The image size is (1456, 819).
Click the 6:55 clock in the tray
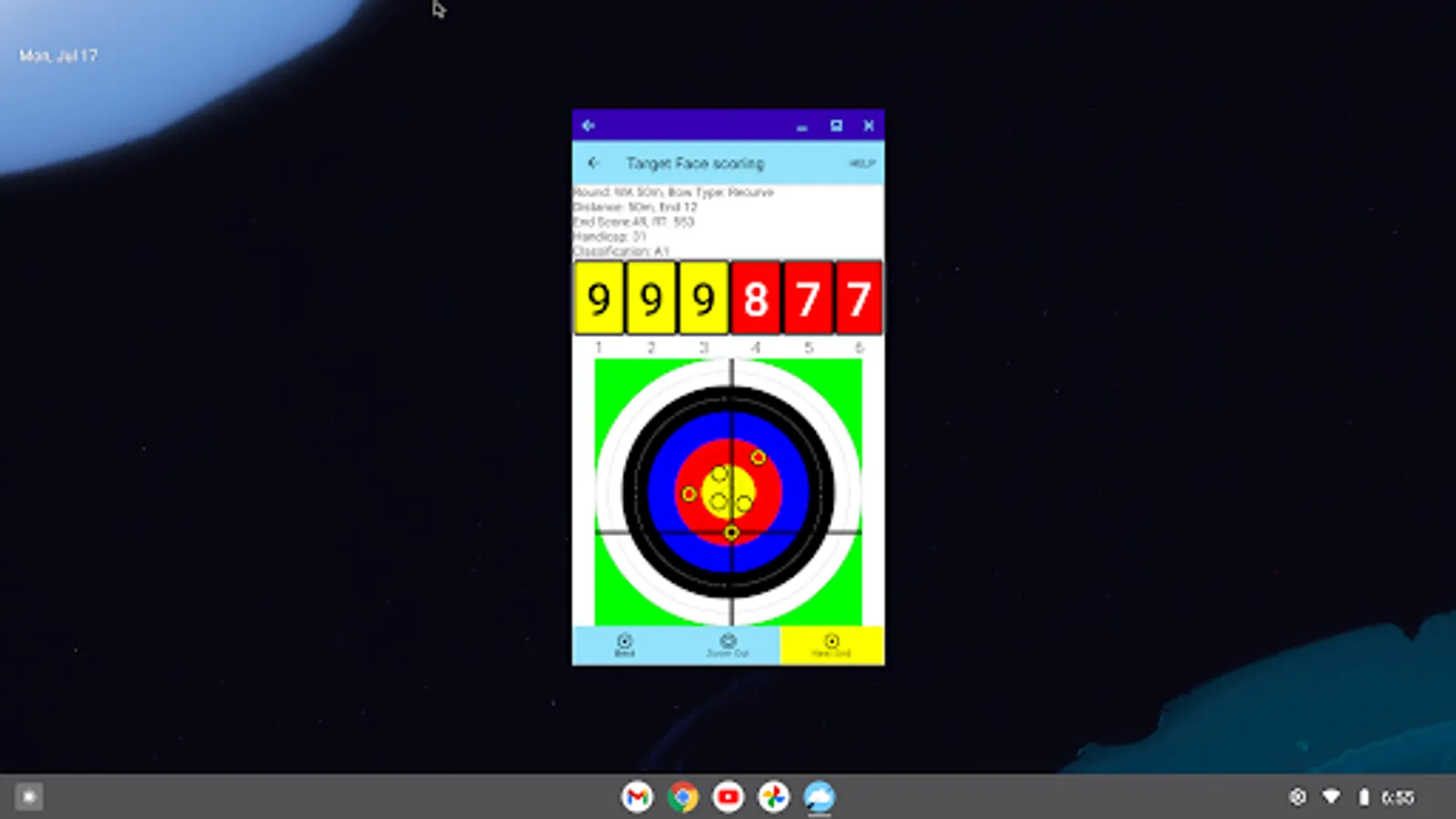point(1398,798)
